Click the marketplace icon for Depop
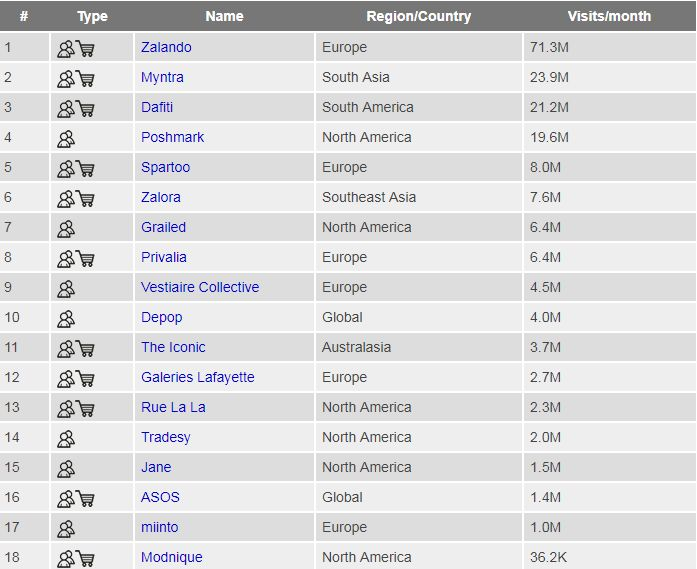697x569 pixels. (x=66, y=318)
